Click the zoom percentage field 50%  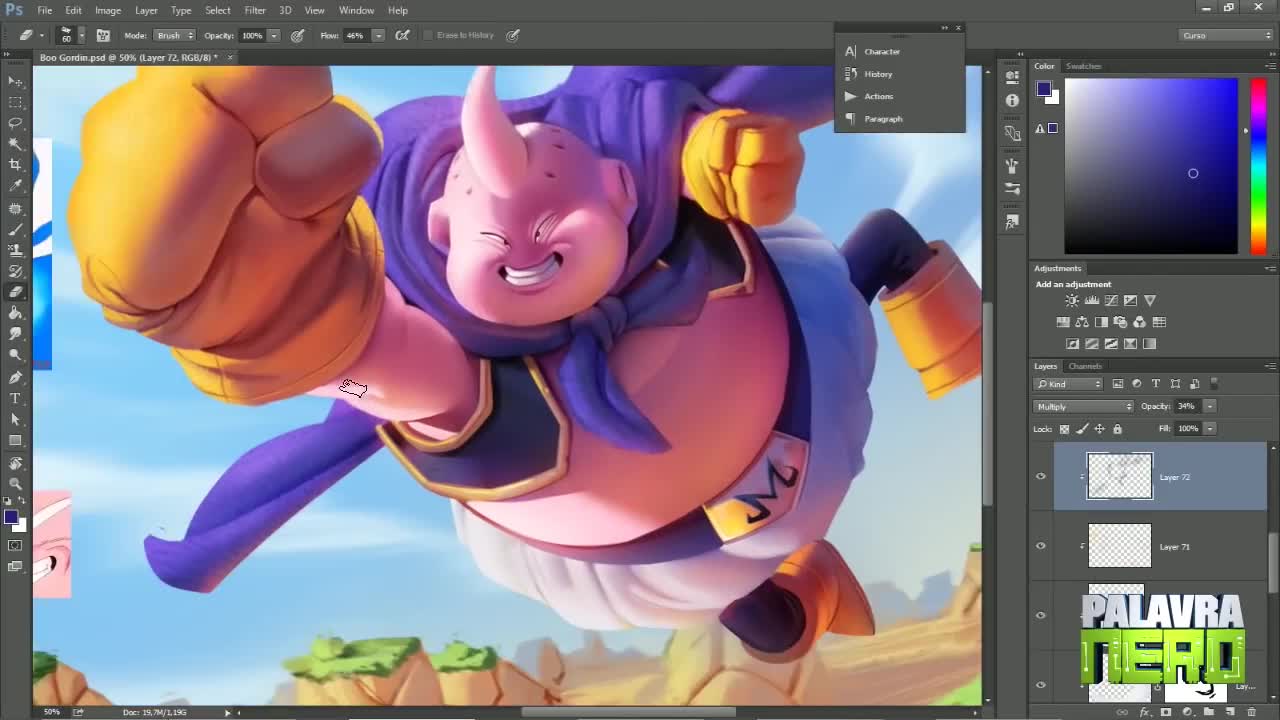coord(52,712)
